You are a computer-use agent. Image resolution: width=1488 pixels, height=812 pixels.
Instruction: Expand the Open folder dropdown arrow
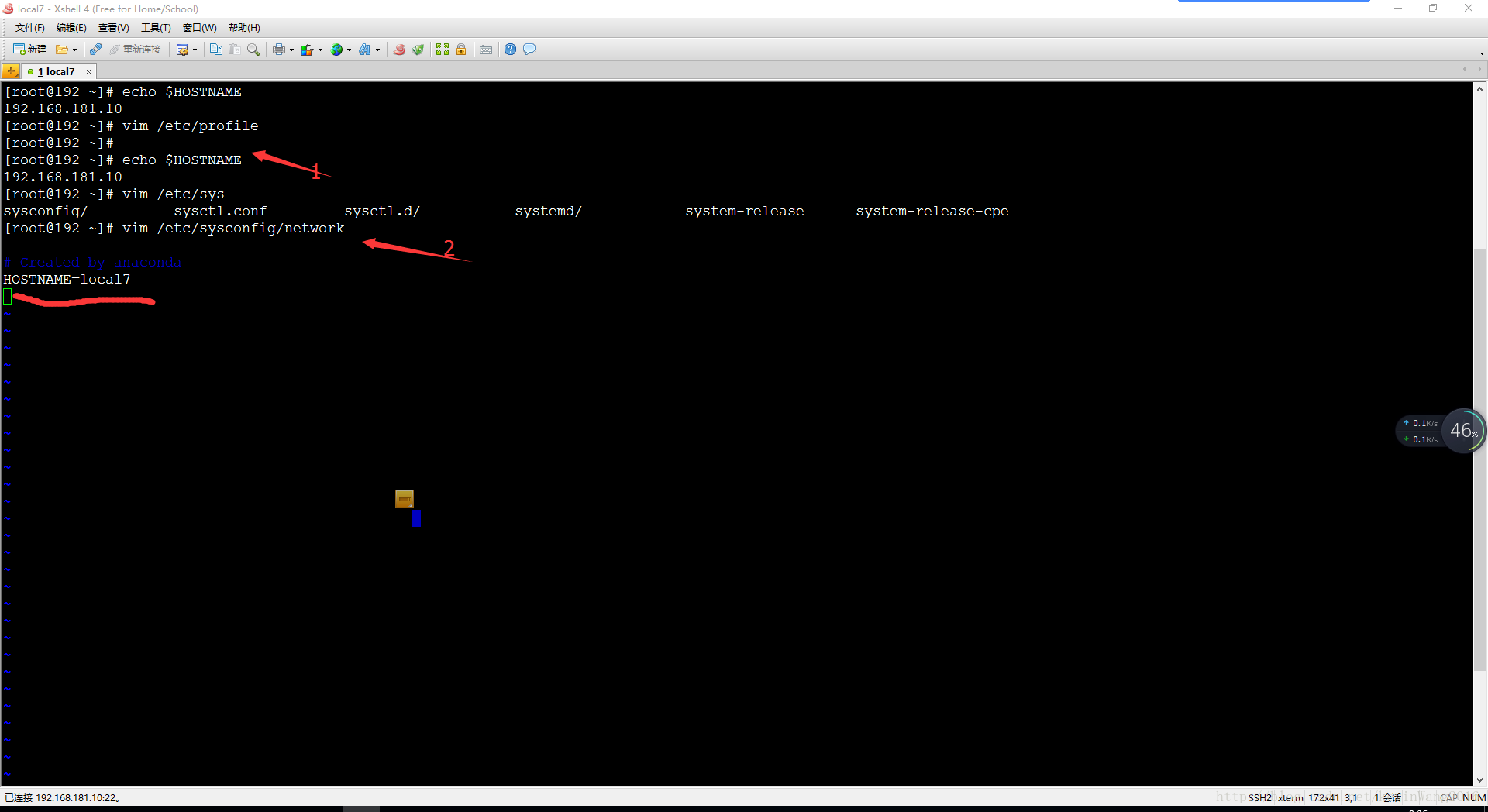74,50
